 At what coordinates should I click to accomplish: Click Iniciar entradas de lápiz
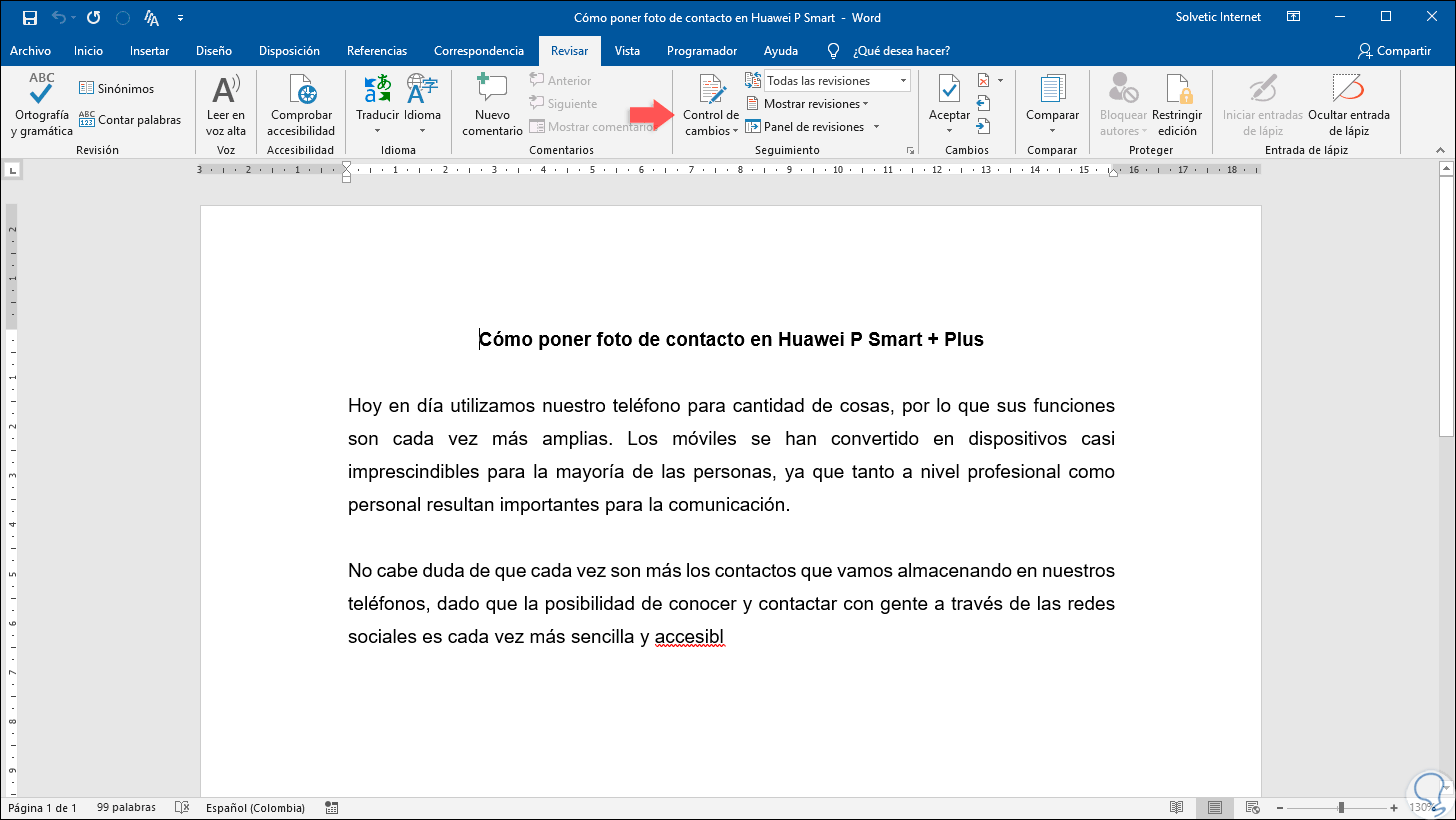pos(1261,105)
